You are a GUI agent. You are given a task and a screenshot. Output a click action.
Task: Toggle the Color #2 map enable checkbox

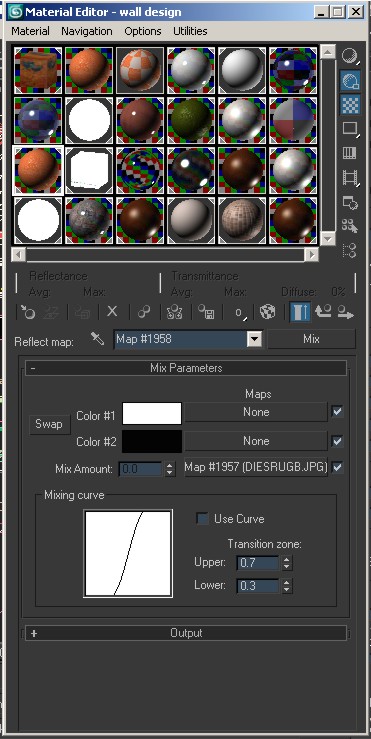[x=337, y=442]
